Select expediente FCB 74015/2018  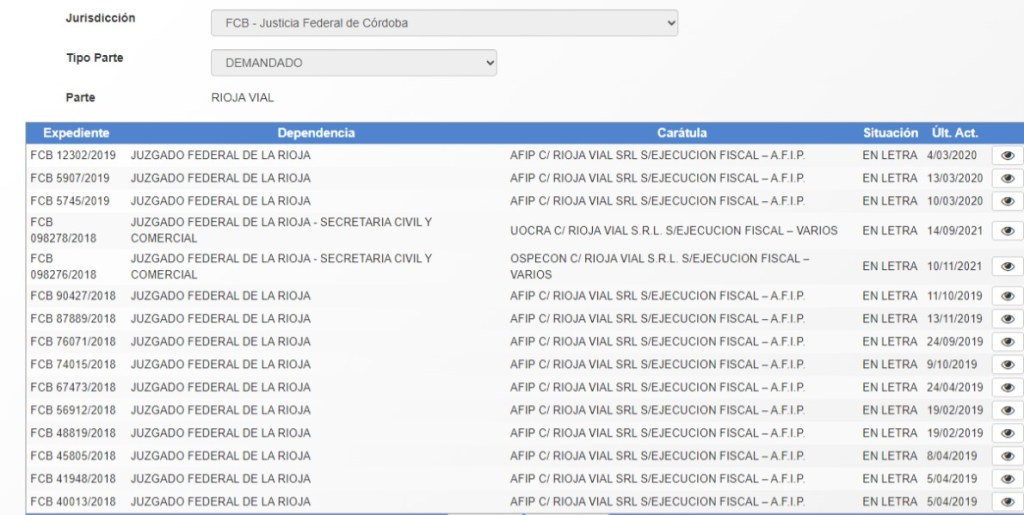pos(73,364)
